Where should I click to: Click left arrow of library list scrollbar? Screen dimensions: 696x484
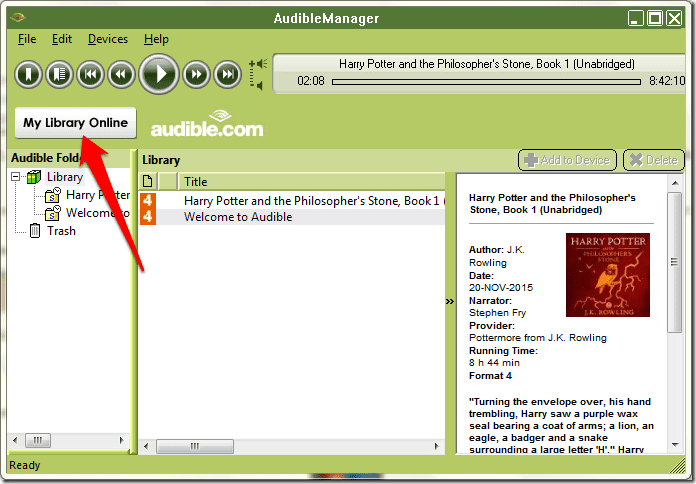pos(146,446)
